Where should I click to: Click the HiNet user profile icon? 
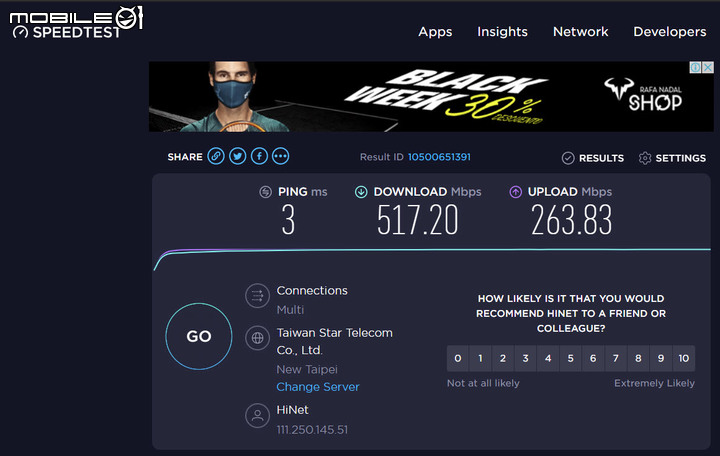[x=257, y=416]
